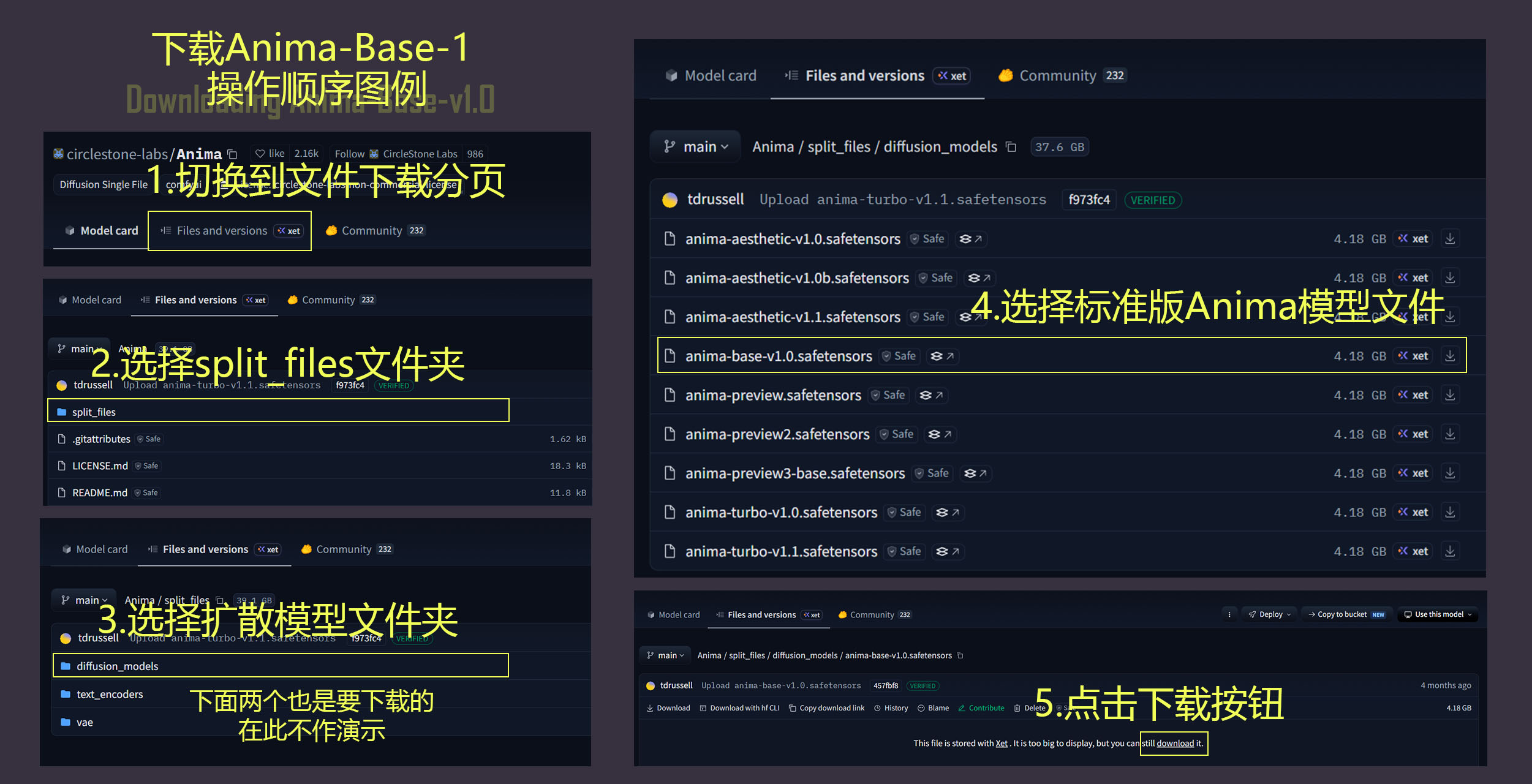Click commit hash 457fbf8
Screen dimensions: 1532x784
click(886, 686)
